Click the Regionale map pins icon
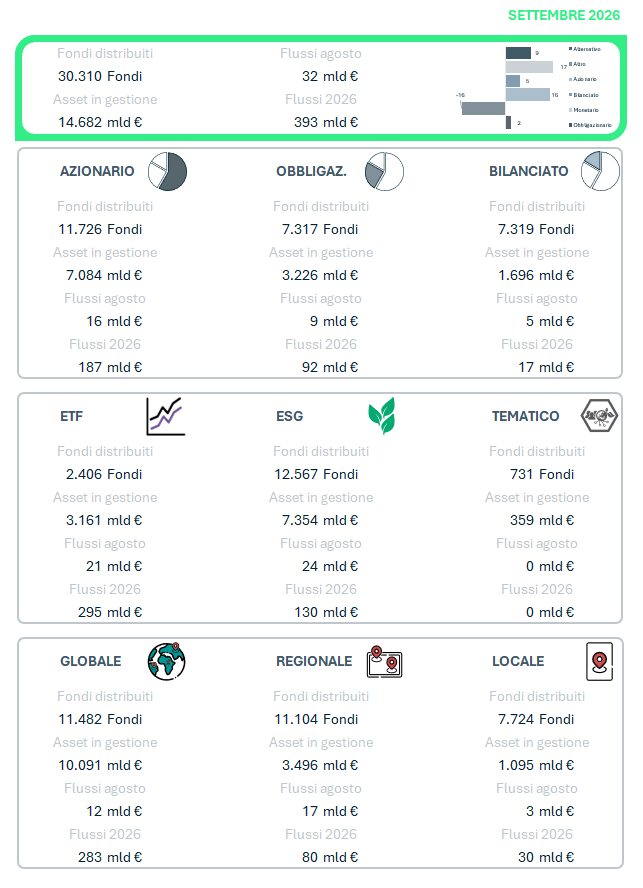The height and width of the screenshot is (888, 643). pyautogui.click(x=385, y=661)
